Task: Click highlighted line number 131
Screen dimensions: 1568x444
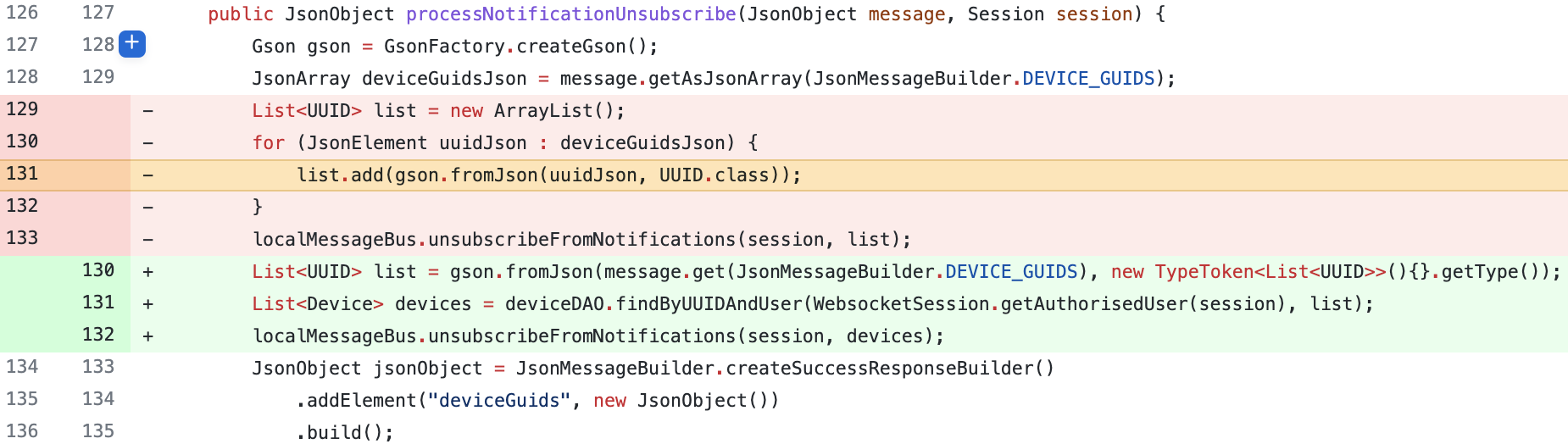Action: 22,174
